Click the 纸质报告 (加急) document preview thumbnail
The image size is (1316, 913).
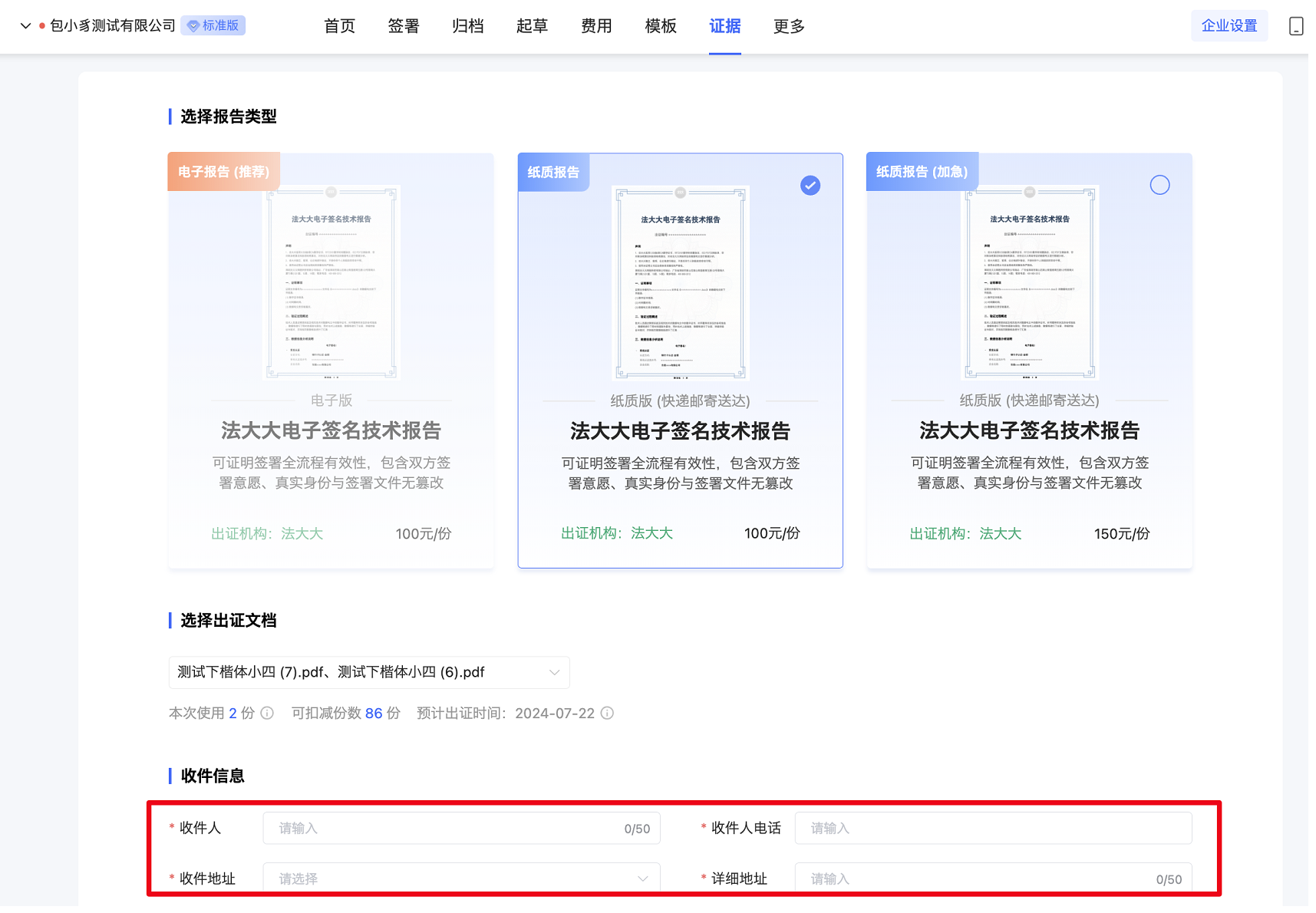pyautogui.click(x=1030, y=282)
